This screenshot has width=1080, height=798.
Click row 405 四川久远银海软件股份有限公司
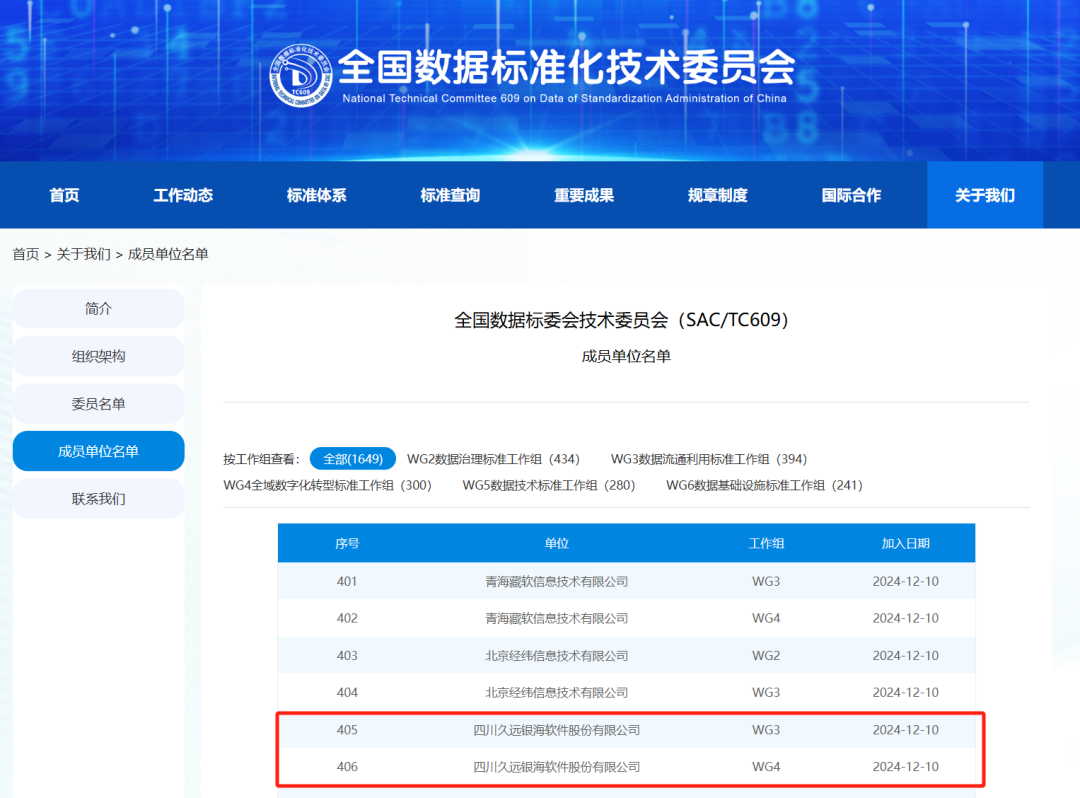point(556,730)
